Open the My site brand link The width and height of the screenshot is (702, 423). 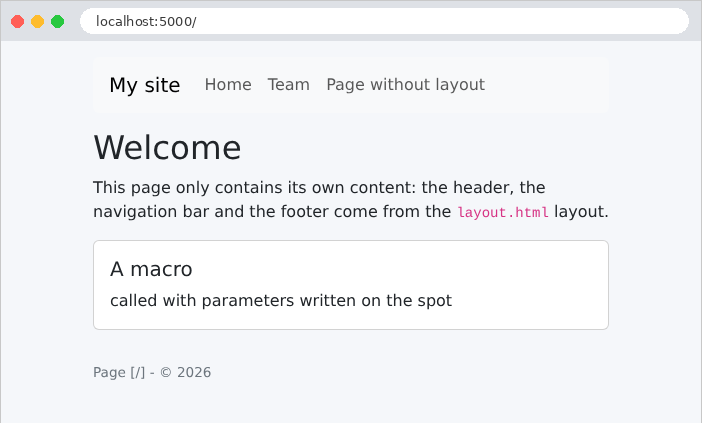pos(145,85)
